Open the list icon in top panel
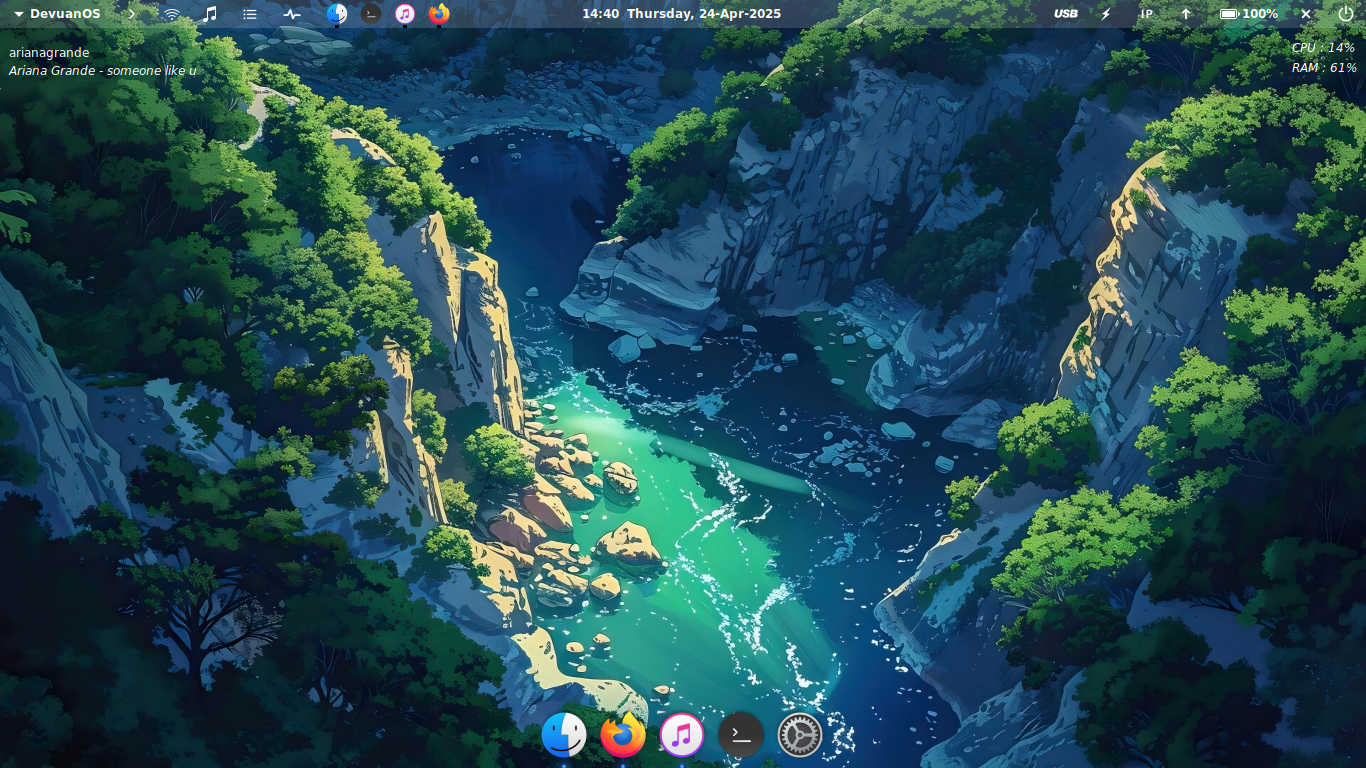 250,14
